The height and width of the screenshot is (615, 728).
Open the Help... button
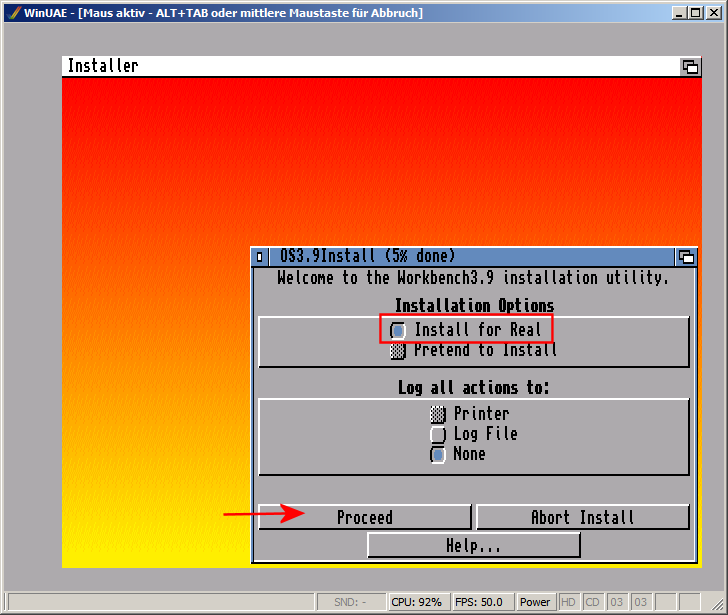[474, 545]
